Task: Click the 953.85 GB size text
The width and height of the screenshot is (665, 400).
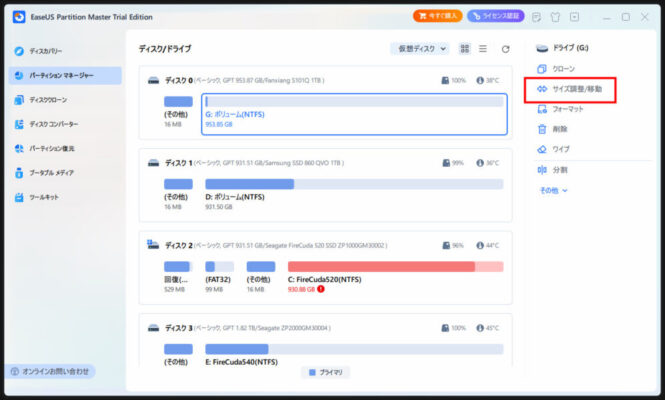Action: click(219, 125)
